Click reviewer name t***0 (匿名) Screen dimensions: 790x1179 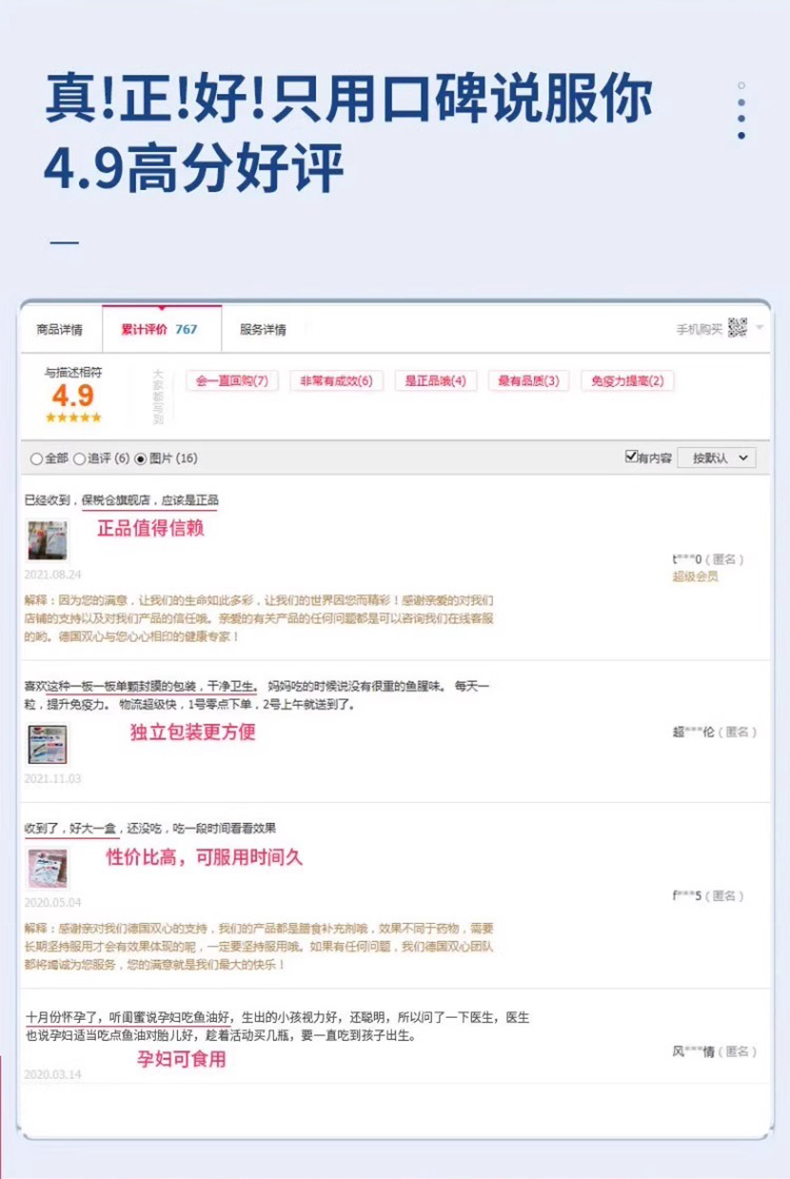click(707, 559)
